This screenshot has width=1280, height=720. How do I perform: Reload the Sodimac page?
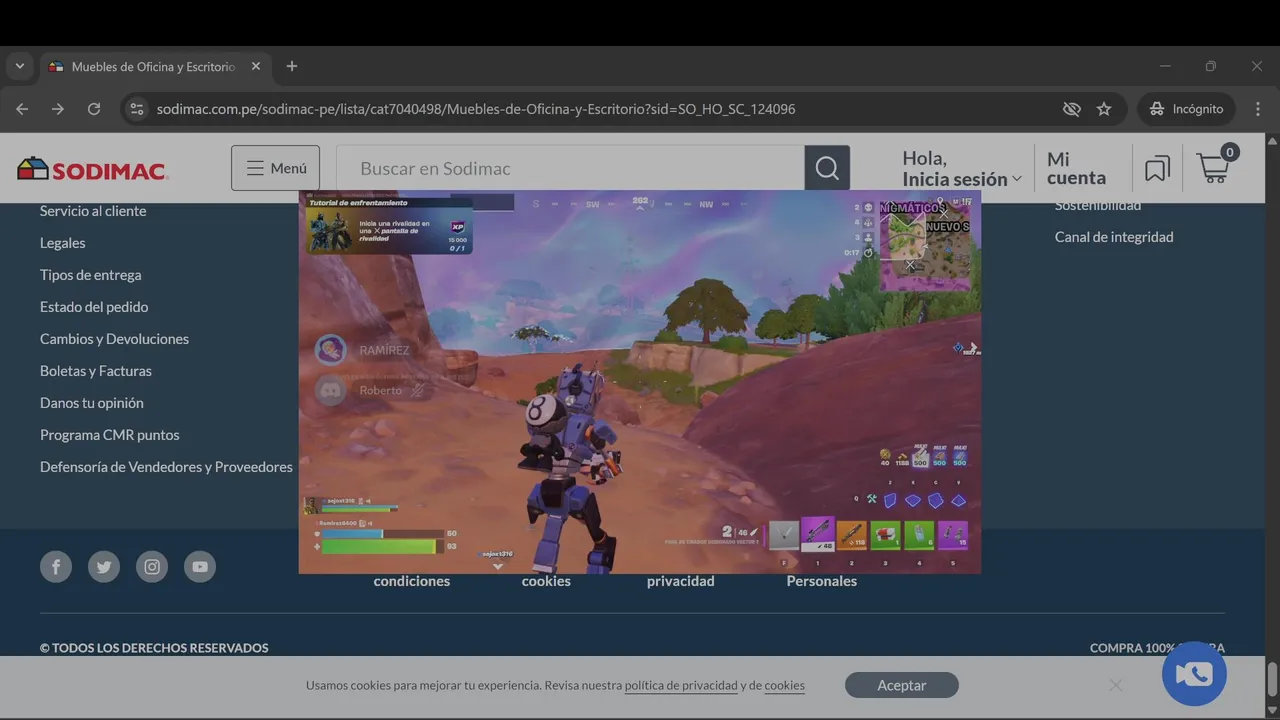pyautogui.click(x=94, y=109)
